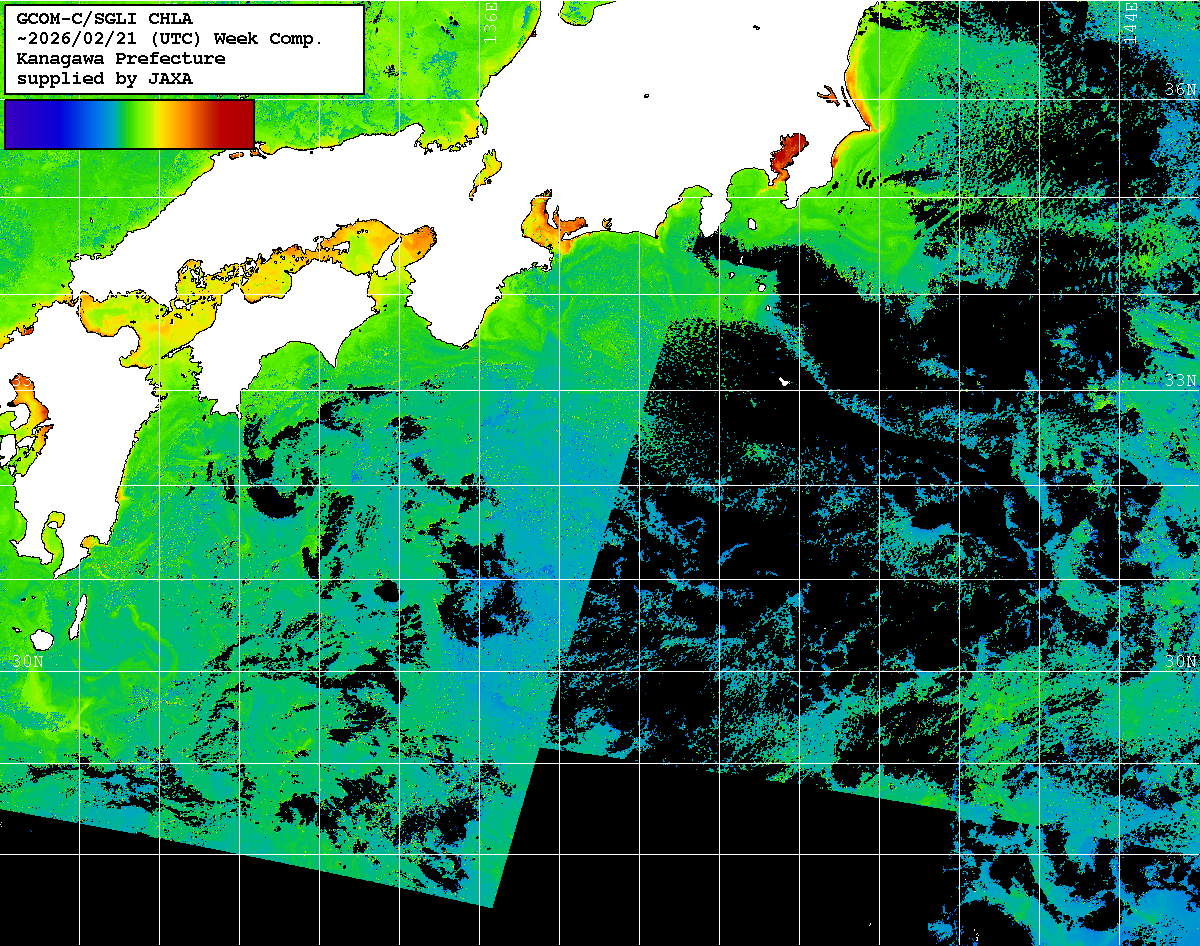Image resolution: width=1200 pixels, height=946 pixels.
Task: Click the 144E longitude label
Action: point(1130,20)
